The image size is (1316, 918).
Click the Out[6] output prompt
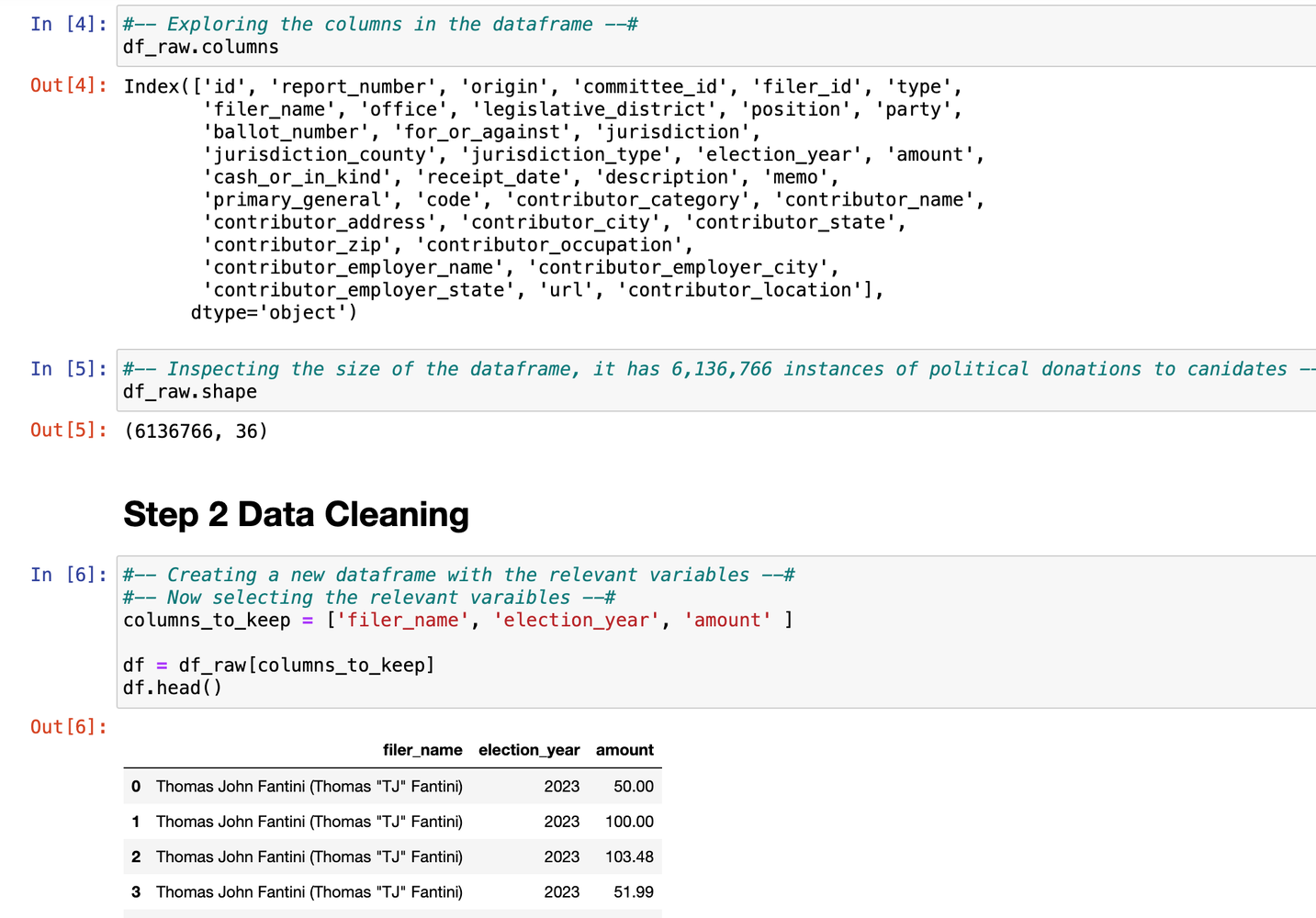click(68, 727)
